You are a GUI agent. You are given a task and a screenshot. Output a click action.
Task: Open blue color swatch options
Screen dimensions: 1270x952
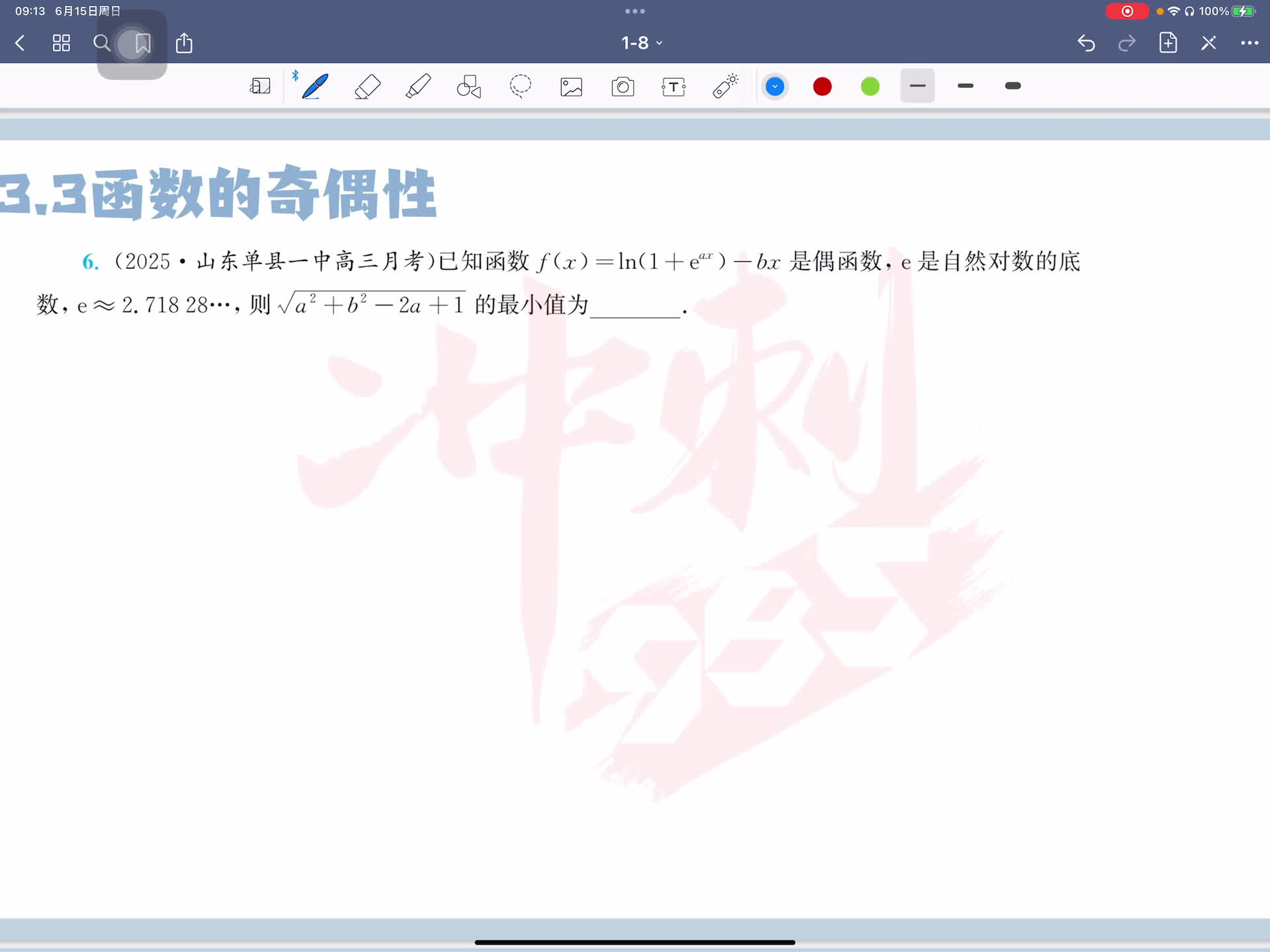pyautogui.click(x=775, y=87)
